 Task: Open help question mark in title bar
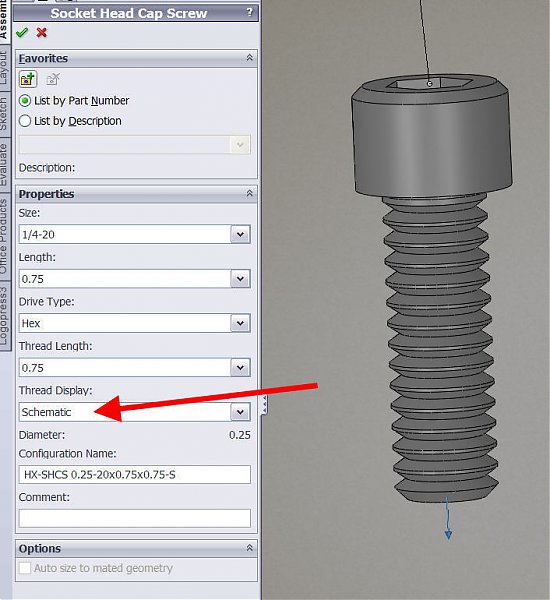pyautogui.click(x=250, y=13)
